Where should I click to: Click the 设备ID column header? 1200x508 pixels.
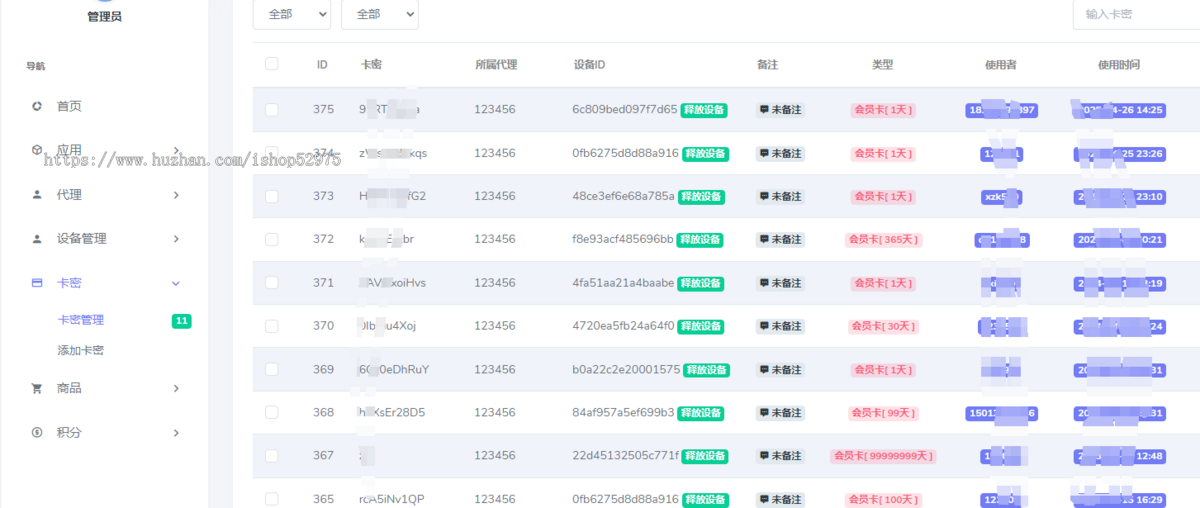coord(589,64)
